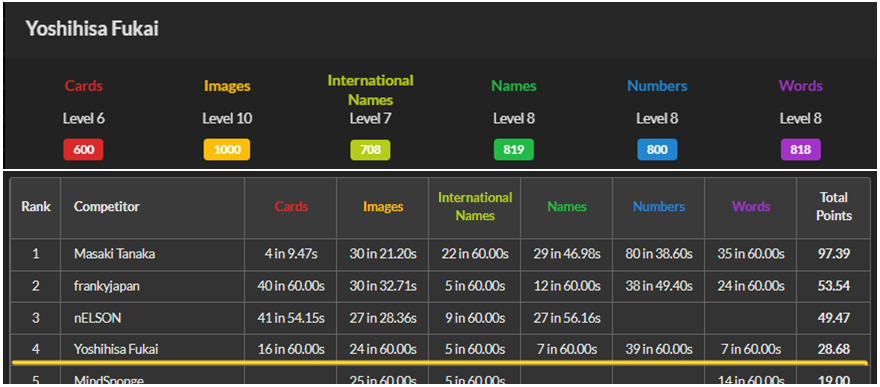Image resolution: width=880 pixels, height=387 pixels.
Task: Sort table by Names column header
Action: pyautogui.click(x=567, y=206)
